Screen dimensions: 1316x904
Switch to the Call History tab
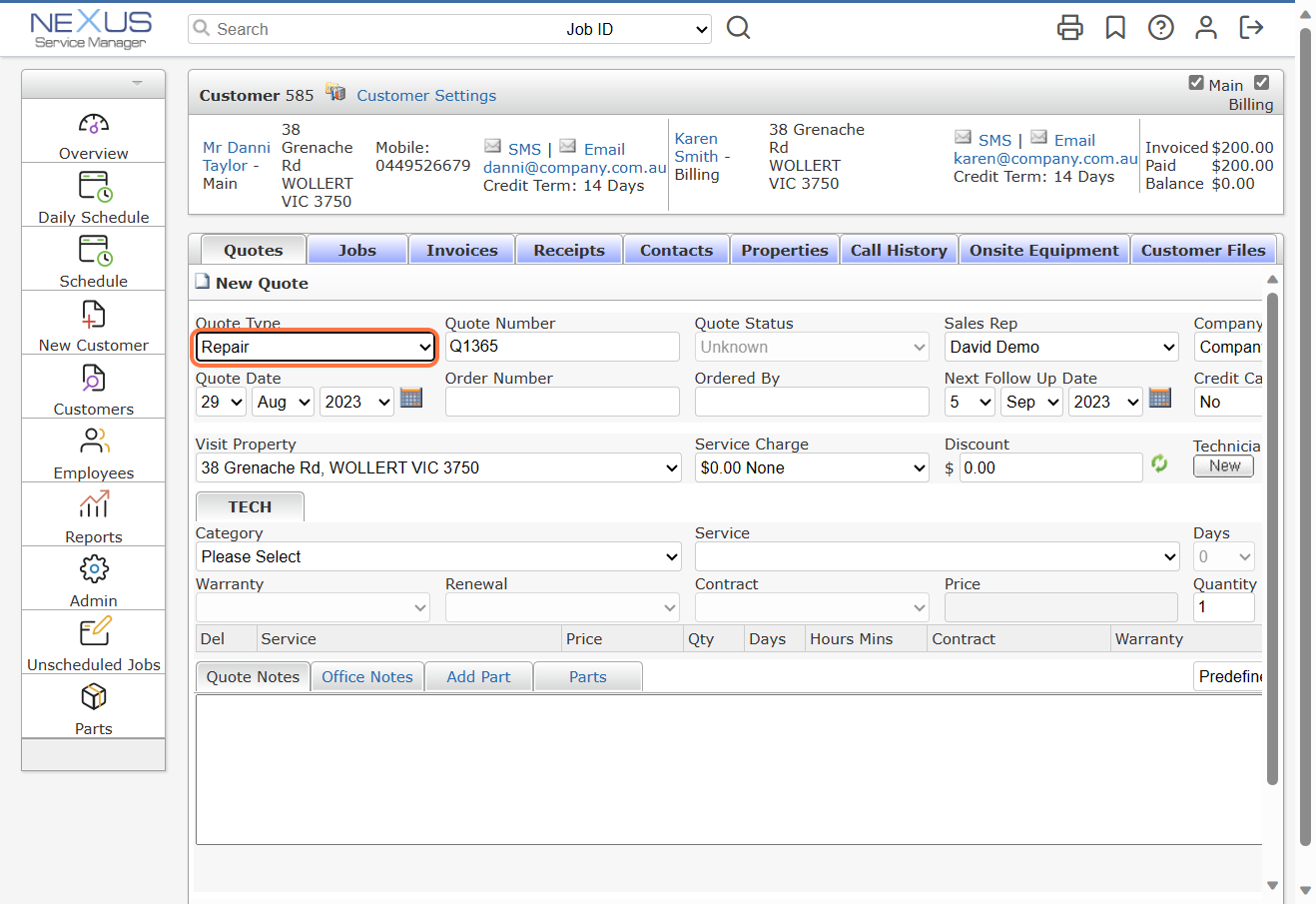click(899, 250)
